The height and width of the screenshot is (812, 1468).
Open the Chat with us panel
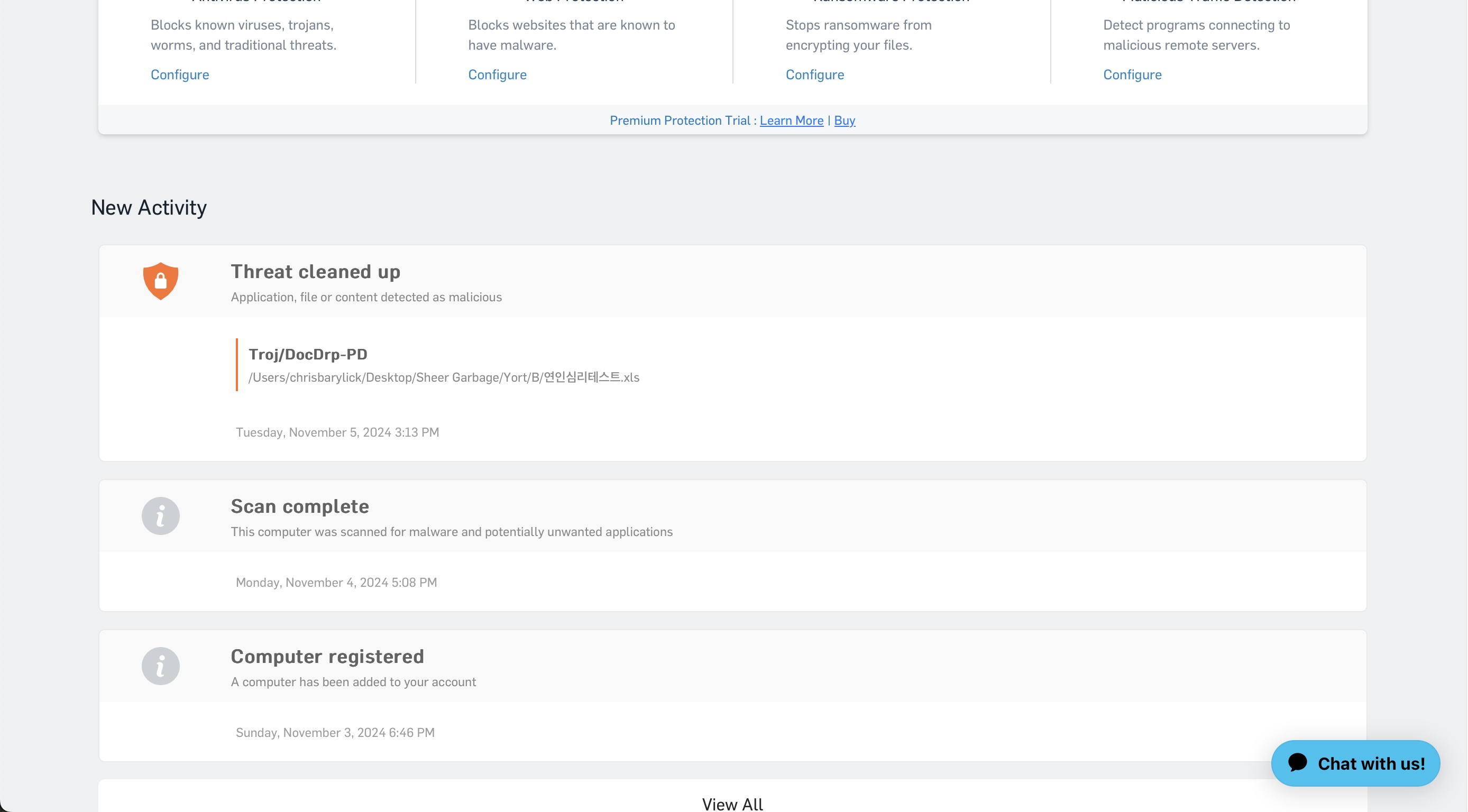[x=1355, y=763]
